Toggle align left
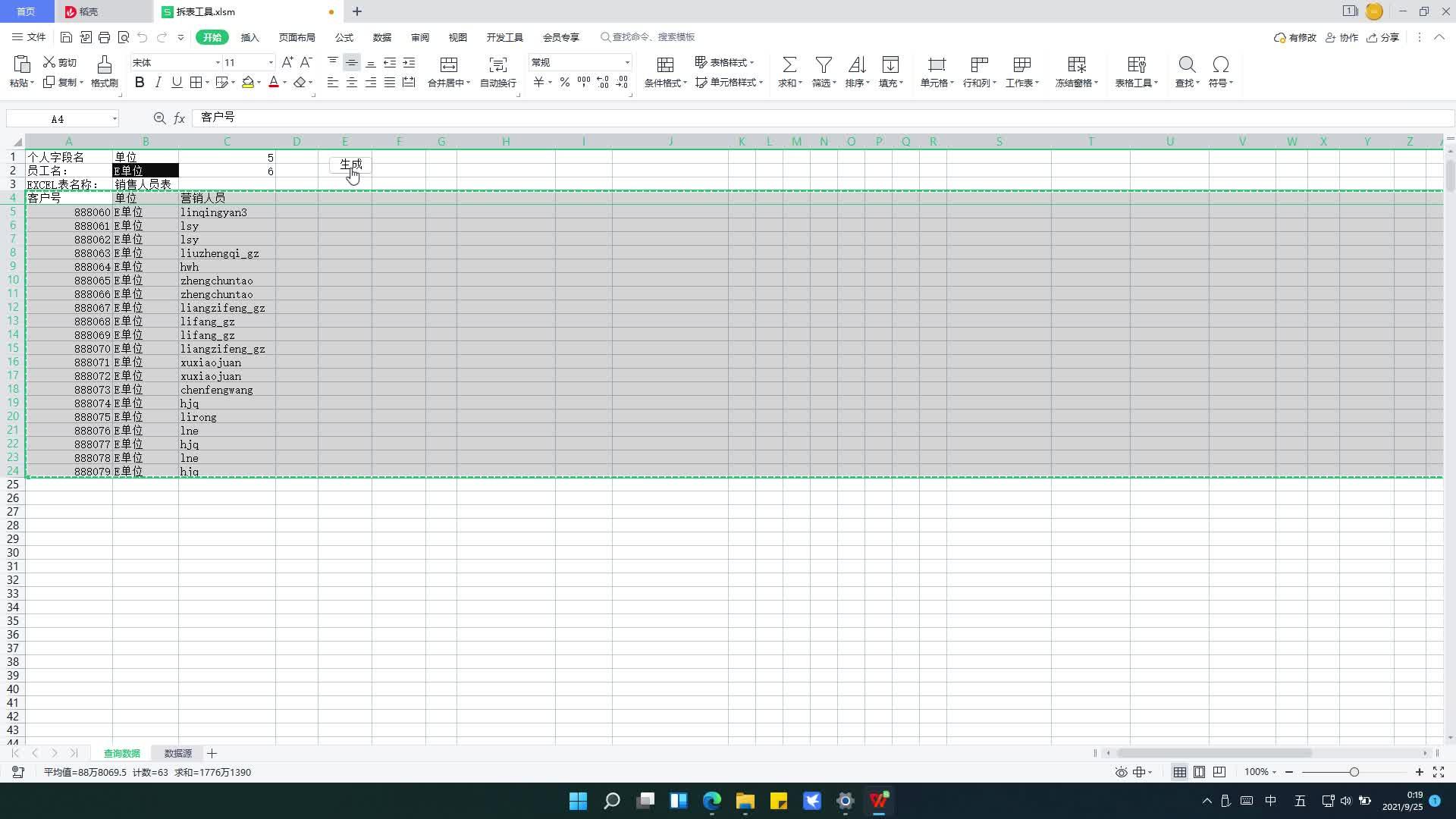The image size is (1456, 819). point(333,82)
